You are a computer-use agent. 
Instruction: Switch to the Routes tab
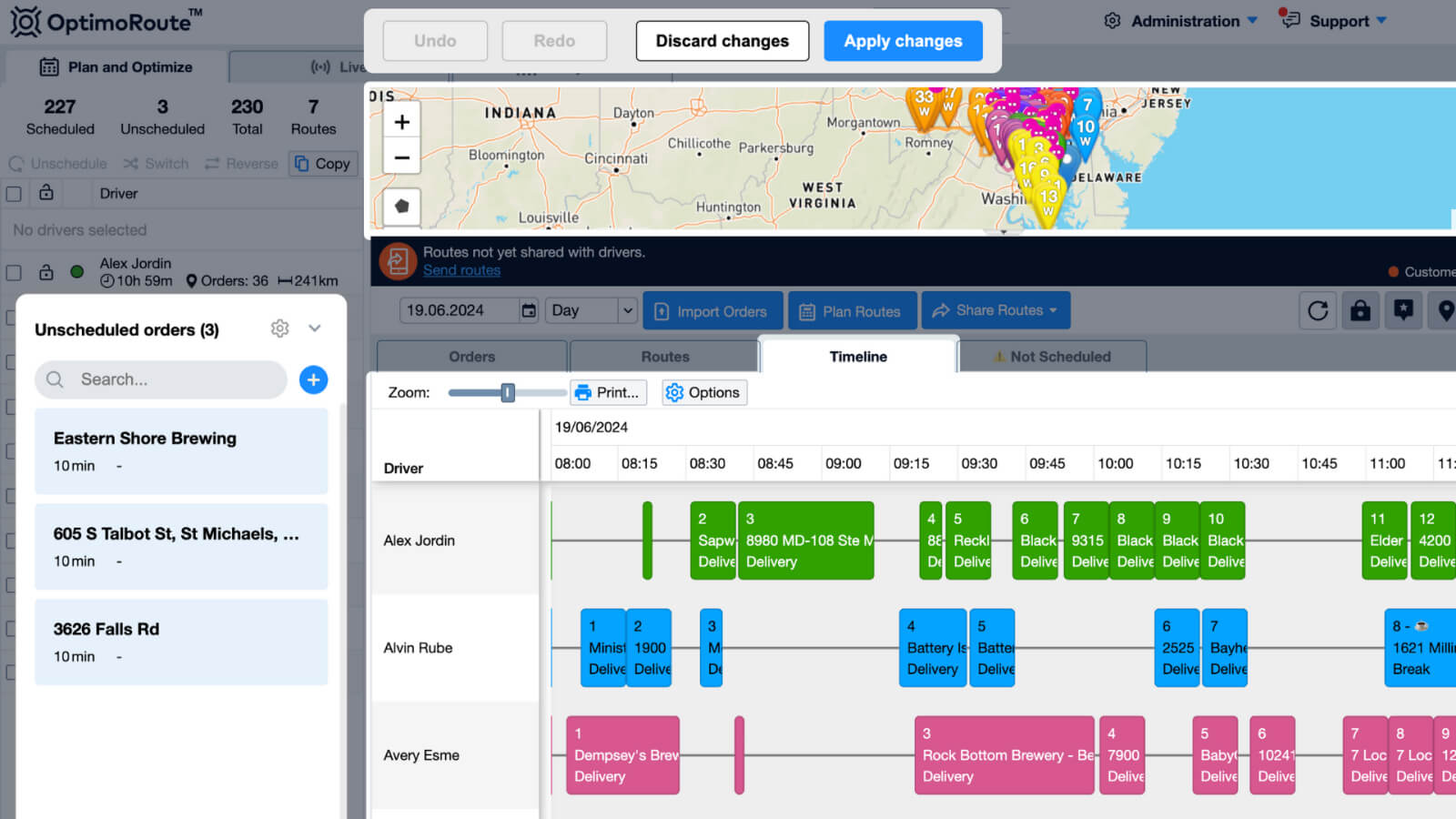point(664,357)
